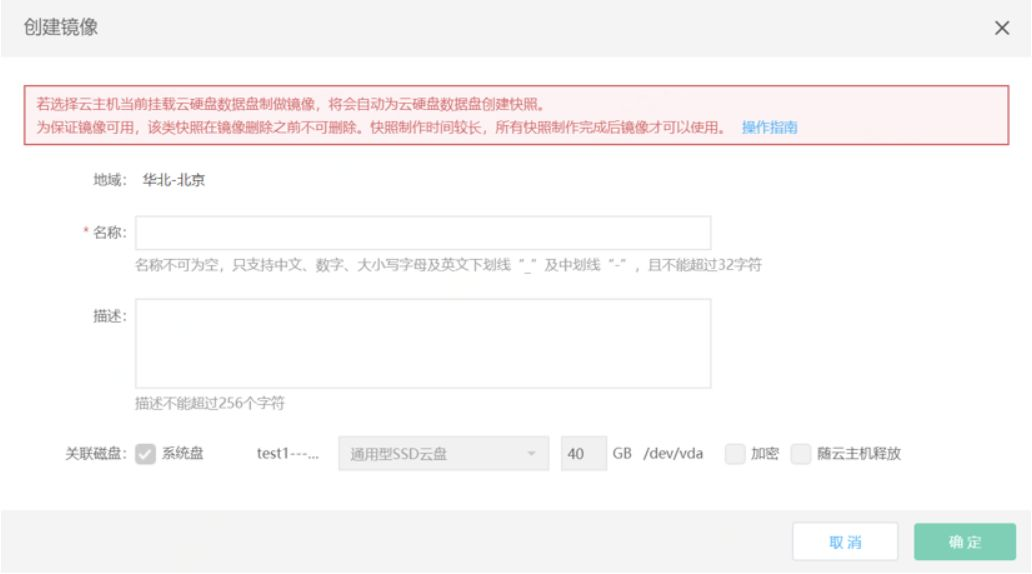This screenshot has height=574, width=1032.
Task: Enable the 加密 checkbox
Action: pyautogui.click(x=735, y=454)
